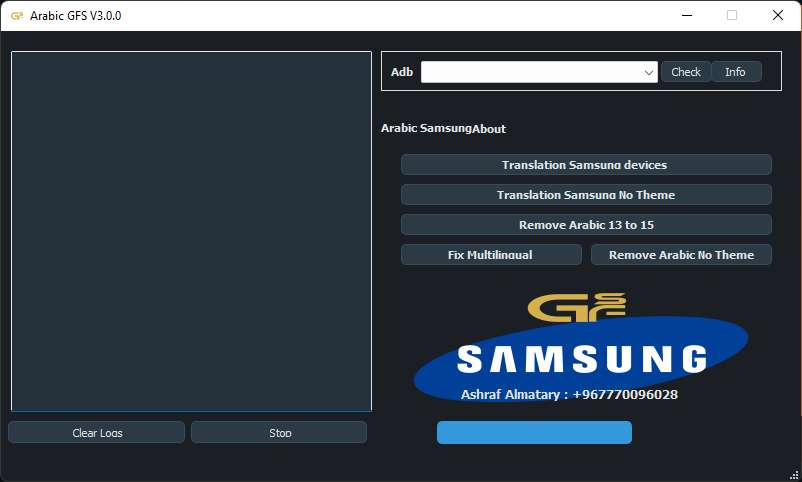Open the Adb device dropdown
Screen dimensions: 802x482
539,72
